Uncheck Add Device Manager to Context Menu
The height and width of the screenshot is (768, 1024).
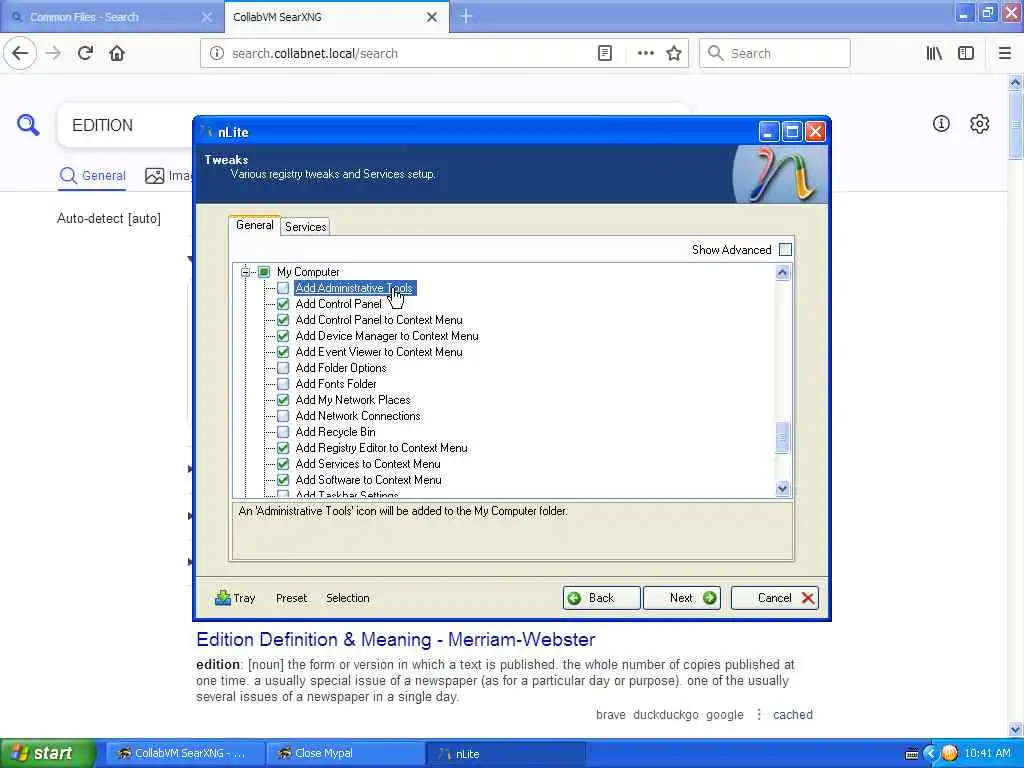coord(283,336)
